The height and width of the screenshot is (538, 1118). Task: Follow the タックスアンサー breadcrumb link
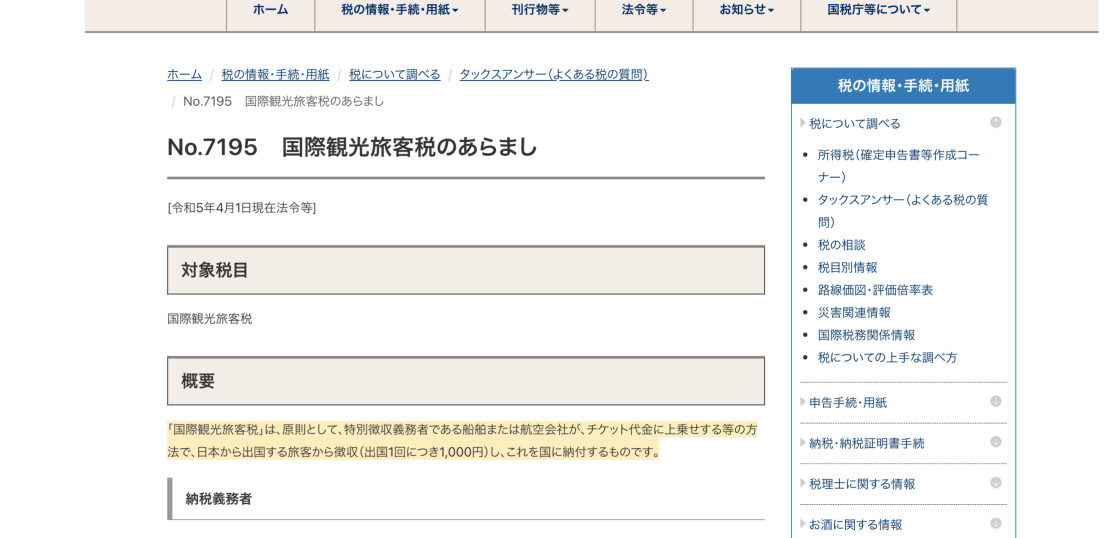click(x=553, y=75)
